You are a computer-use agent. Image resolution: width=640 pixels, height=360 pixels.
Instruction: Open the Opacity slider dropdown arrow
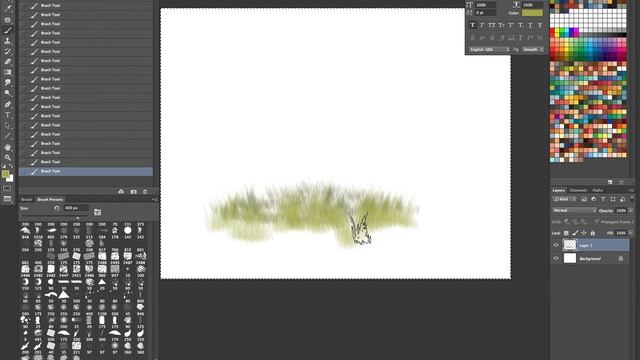(631, 211)
